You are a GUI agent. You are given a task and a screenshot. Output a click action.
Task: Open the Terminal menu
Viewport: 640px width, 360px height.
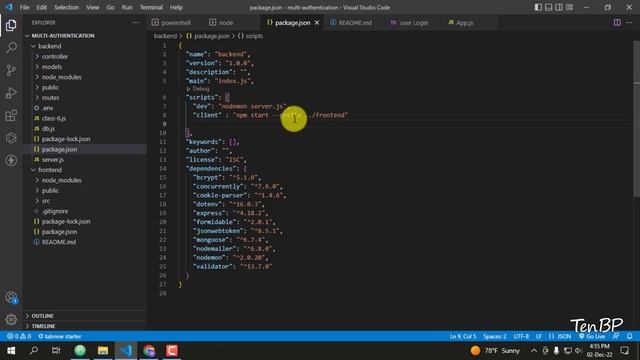[x=151, y=7]
